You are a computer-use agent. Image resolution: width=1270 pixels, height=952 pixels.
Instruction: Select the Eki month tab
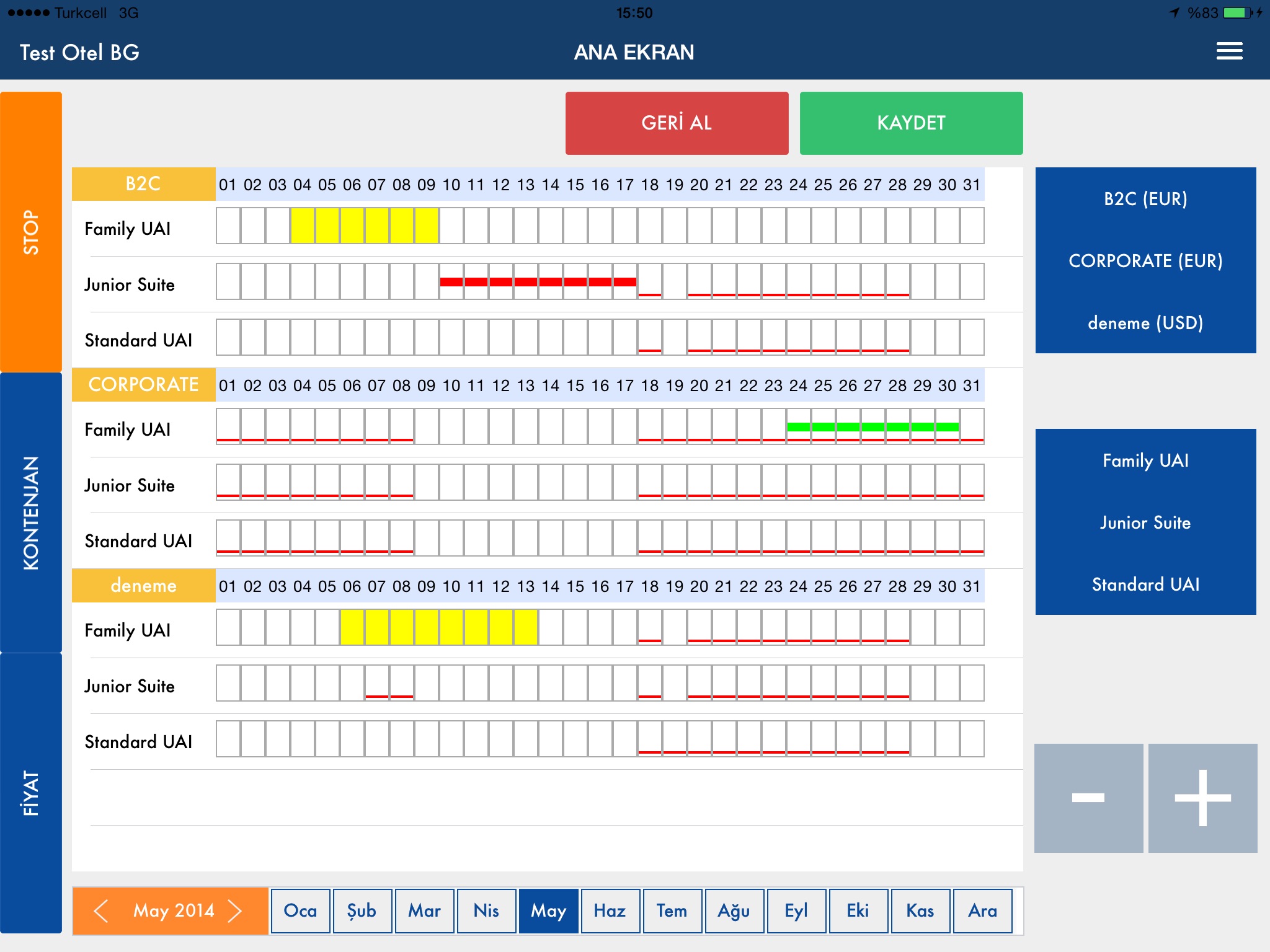(x=858, y=911)
